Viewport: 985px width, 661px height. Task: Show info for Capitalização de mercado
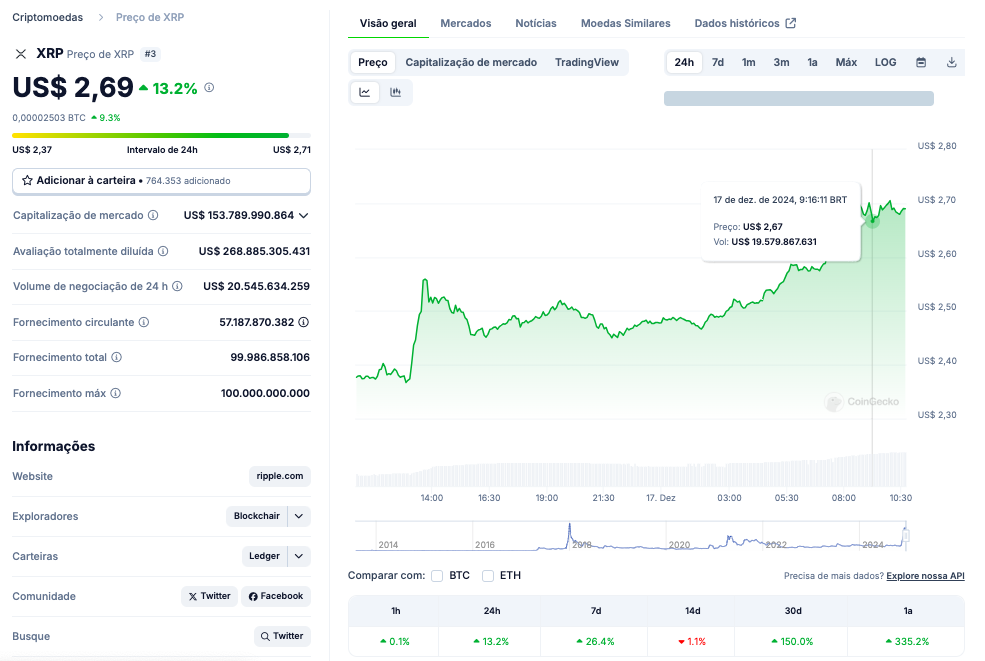point(153,216)
